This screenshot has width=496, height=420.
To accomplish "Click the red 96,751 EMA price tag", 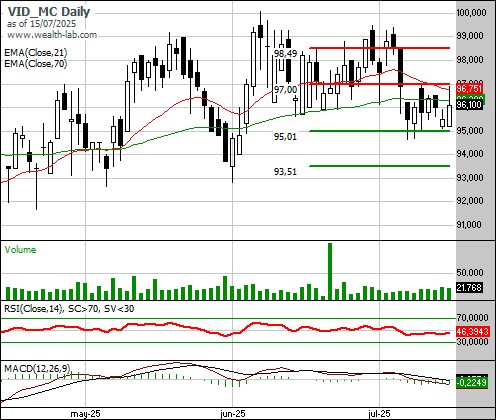I will click(x=469, y=88).
